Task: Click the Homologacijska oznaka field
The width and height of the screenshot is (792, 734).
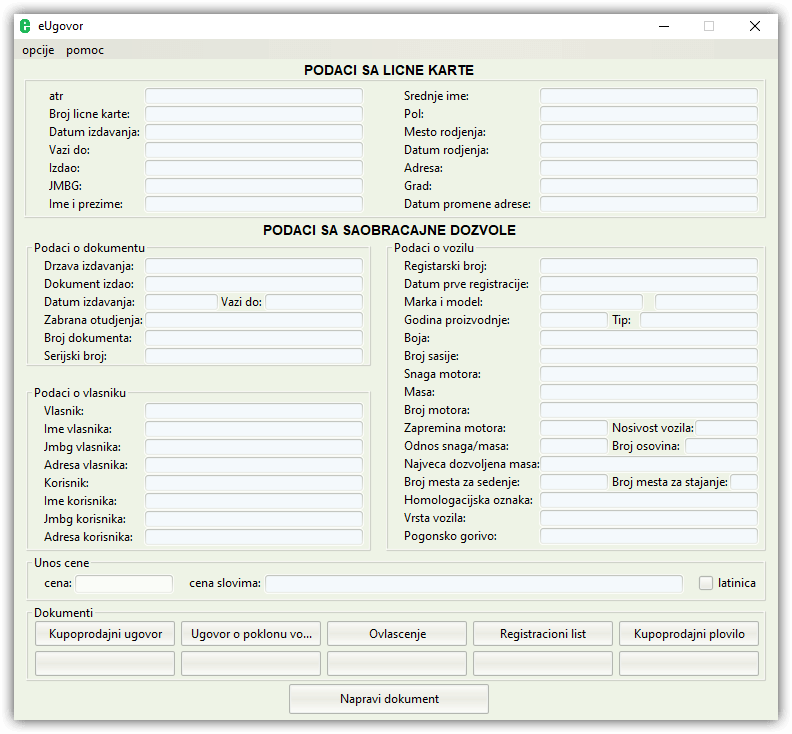Action: point(649,500)
